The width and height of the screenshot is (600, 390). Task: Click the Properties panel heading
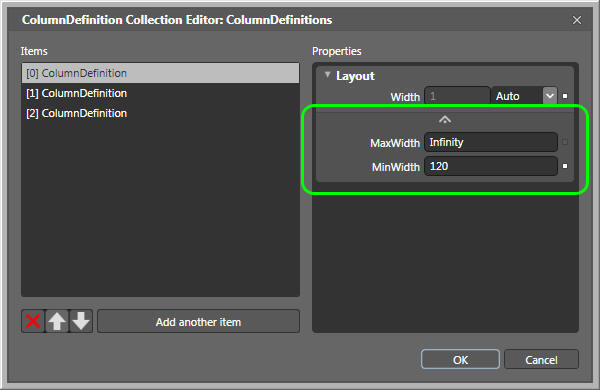pos(337,51)
